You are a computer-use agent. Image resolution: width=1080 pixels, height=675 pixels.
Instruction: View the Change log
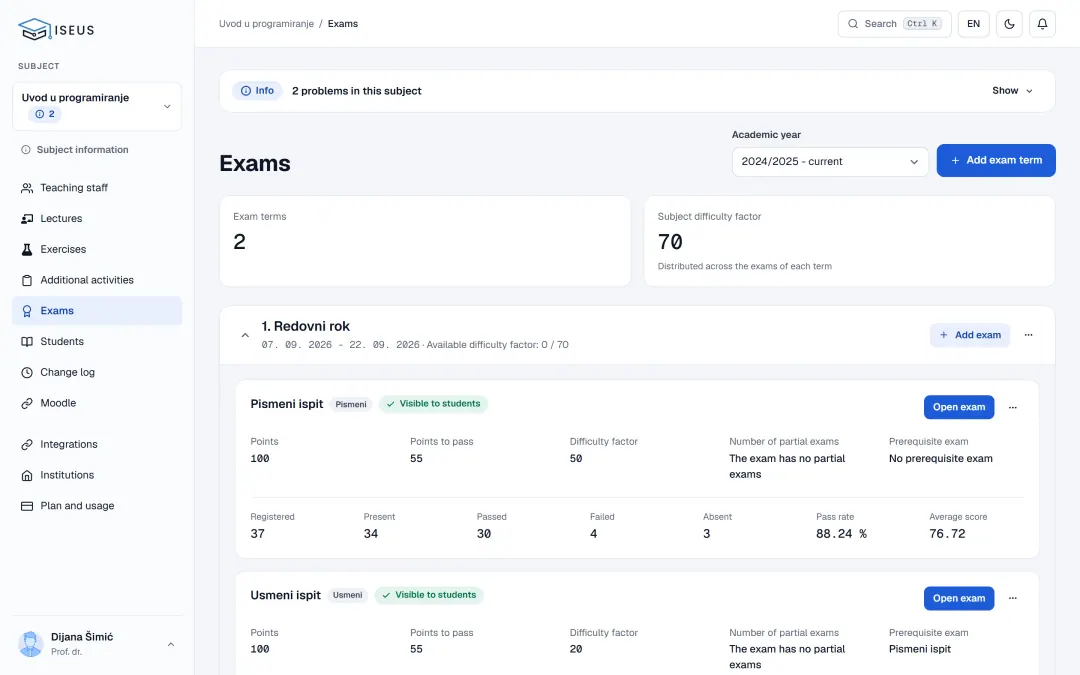click(x=97, y=373)
